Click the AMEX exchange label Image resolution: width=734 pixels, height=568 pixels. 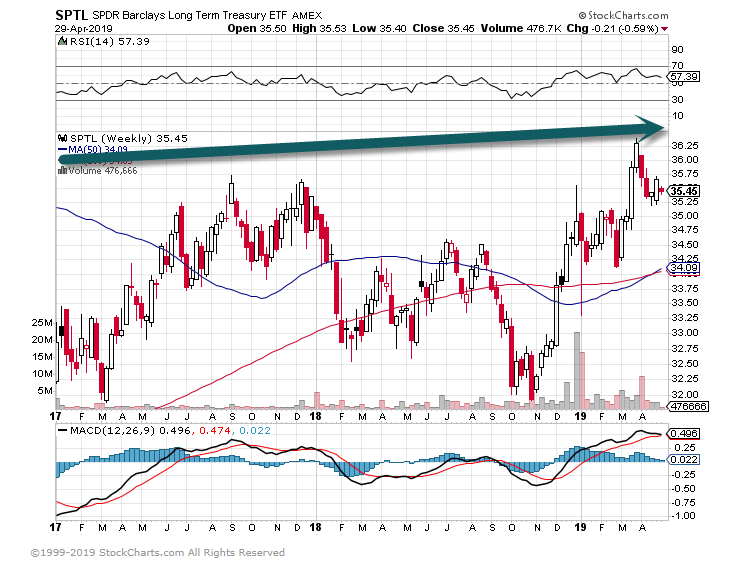coord(307,15)
